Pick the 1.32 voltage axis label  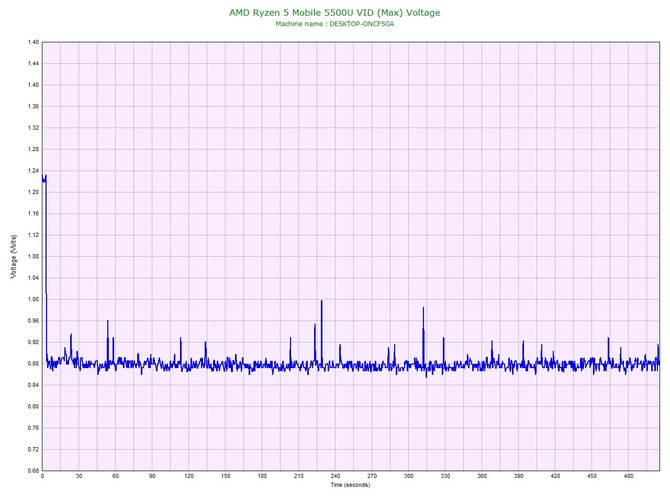[x=33, y=128]
